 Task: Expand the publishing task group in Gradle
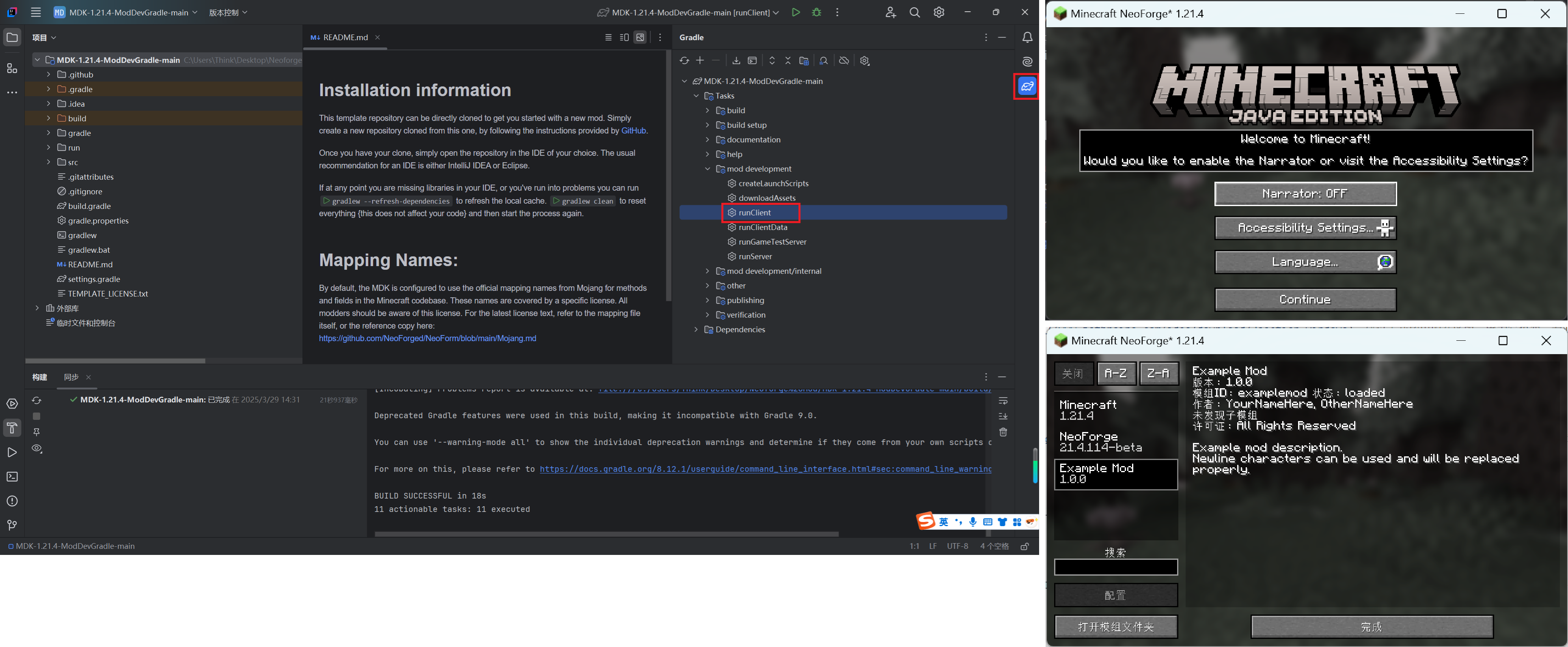707,300
